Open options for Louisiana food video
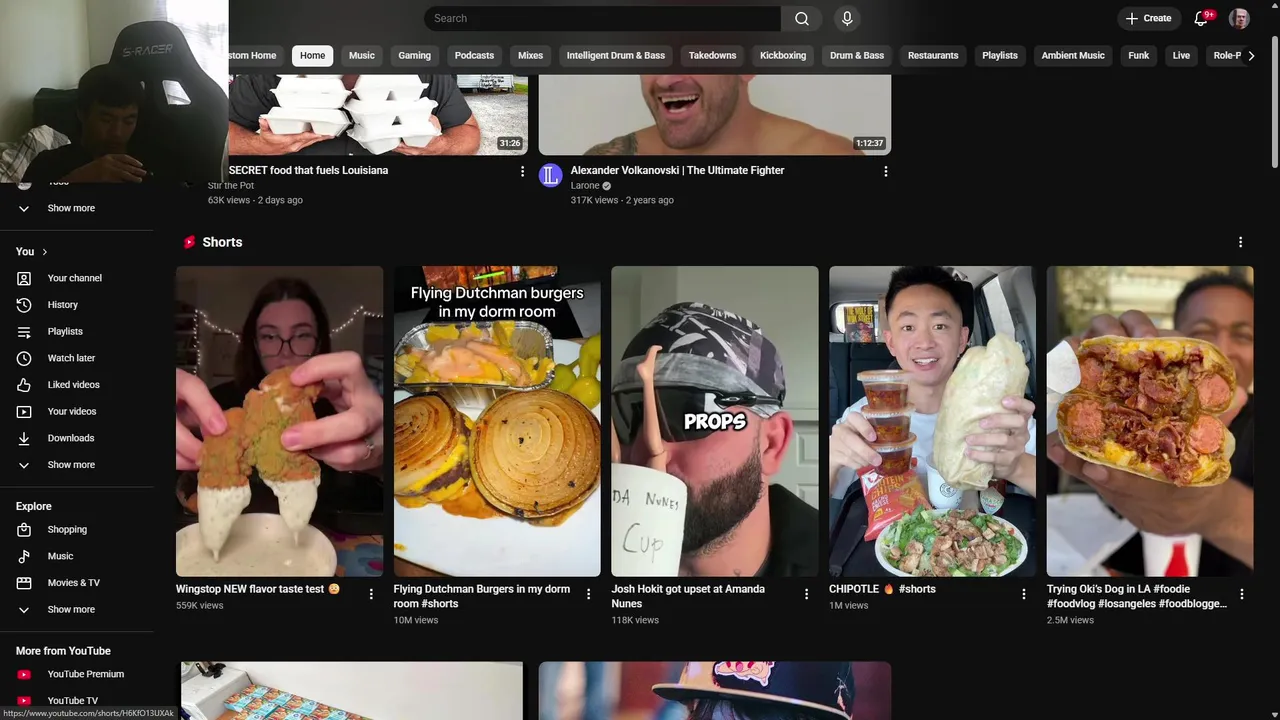Image resolution: width=1280 pixels, height=720 pixels. 522,172
